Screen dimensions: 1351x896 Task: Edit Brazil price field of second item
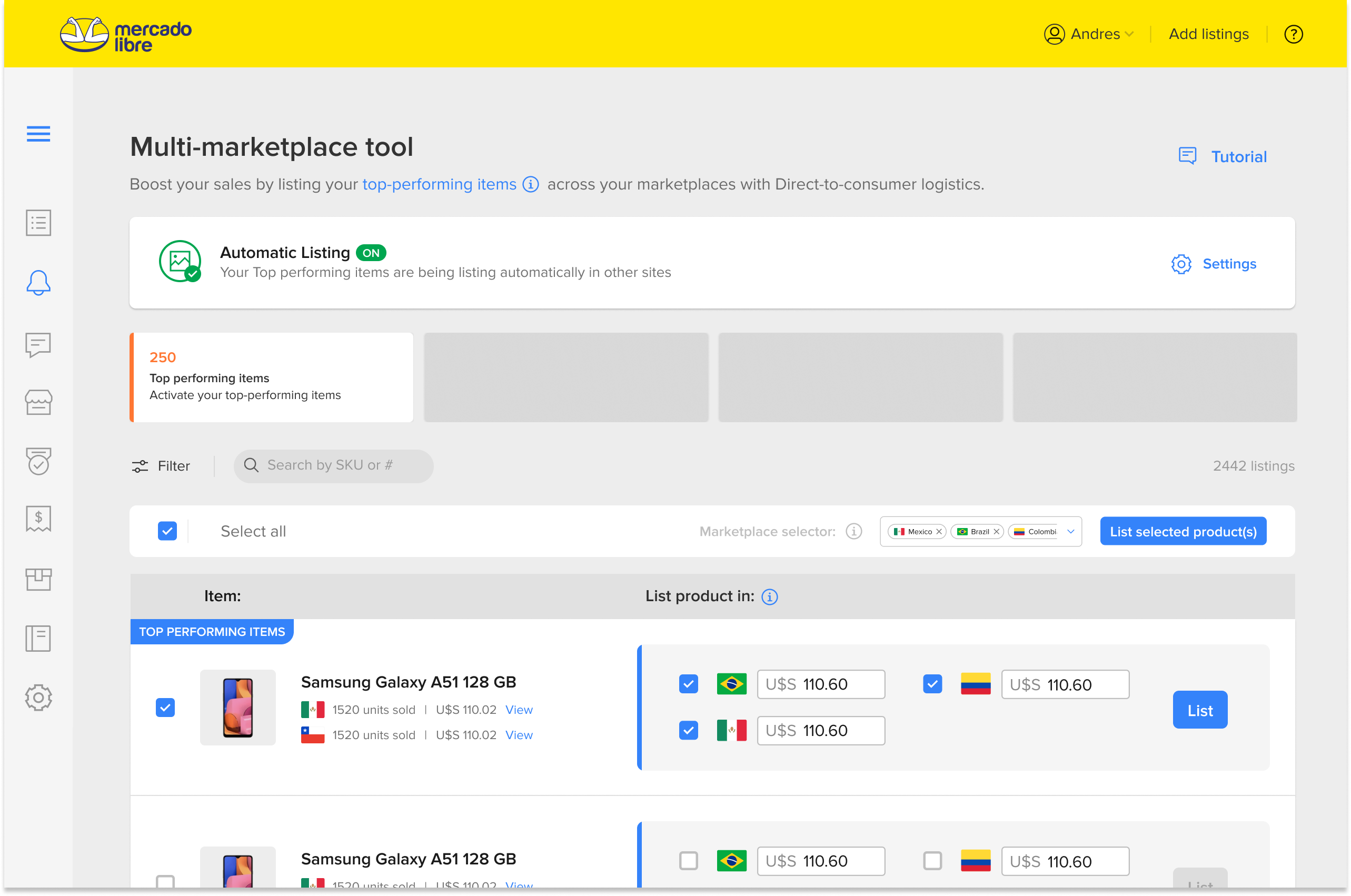click(821, 861)
